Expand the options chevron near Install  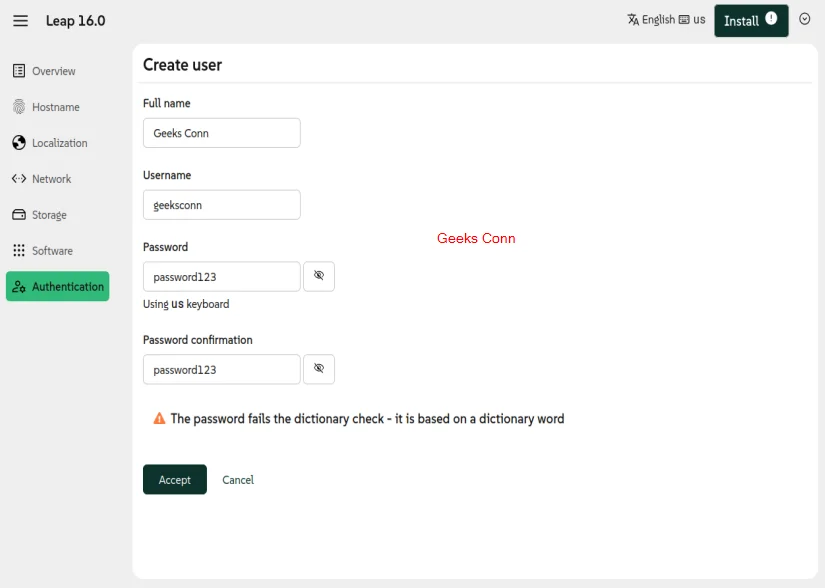coord(805,20)
